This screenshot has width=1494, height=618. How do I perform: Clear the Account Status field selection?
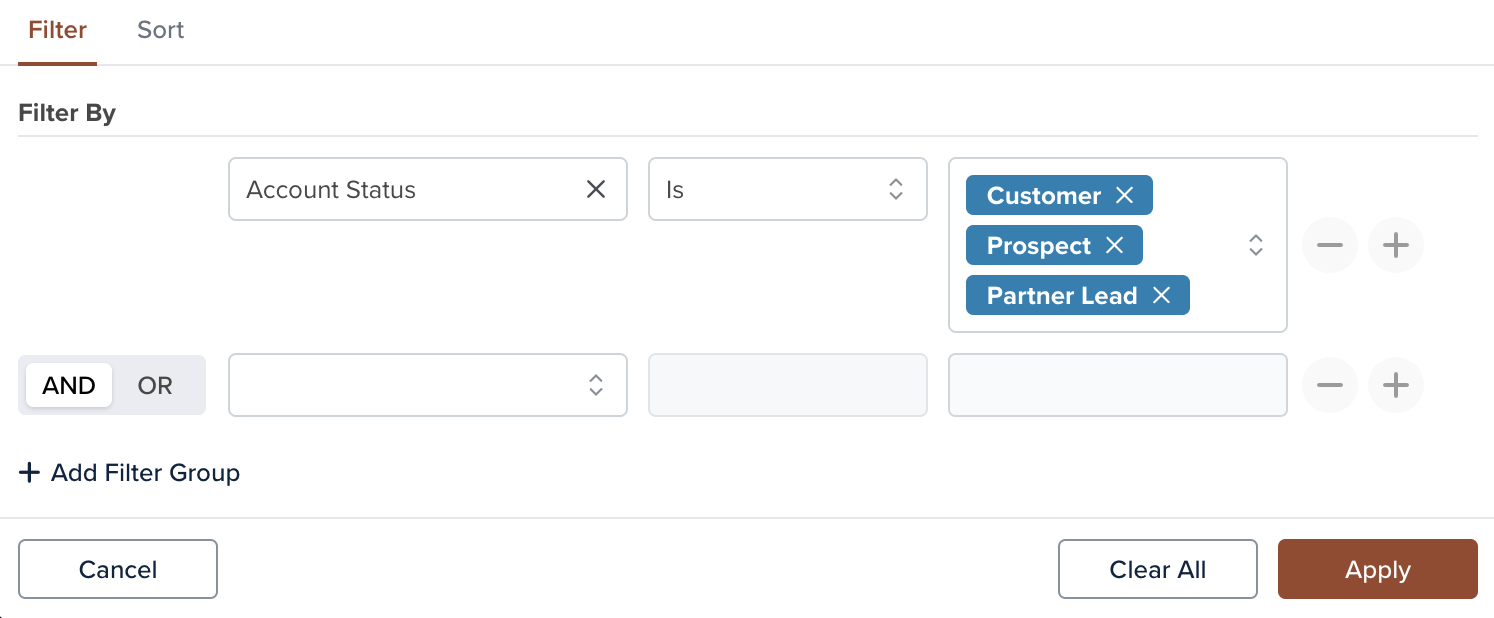(x=596, y=189)
